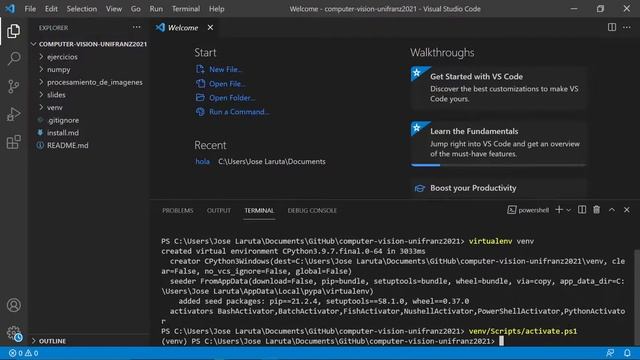Open the Selection menu
640x360 pixels.
(82, 9)
